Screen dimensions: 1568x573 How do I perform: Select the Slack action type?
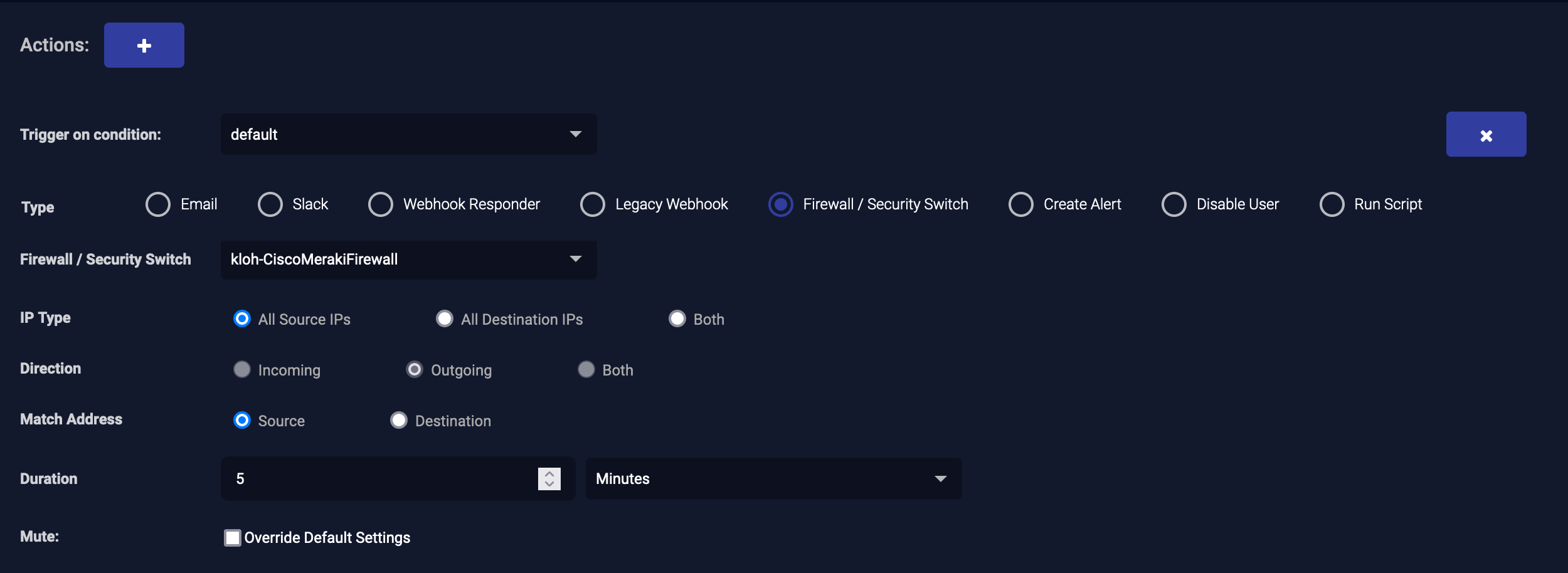coord(270,204)
